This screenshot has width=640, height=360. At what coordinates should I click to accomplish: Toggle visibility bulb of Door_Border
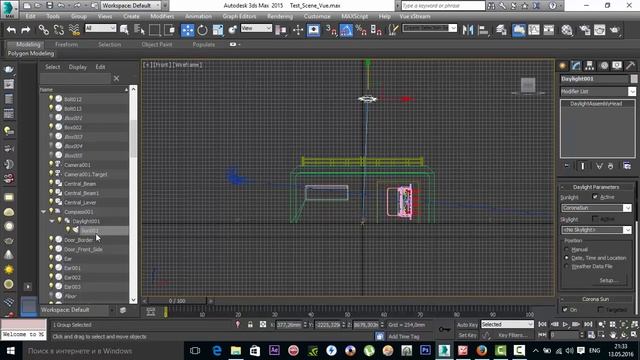[51, 239]
